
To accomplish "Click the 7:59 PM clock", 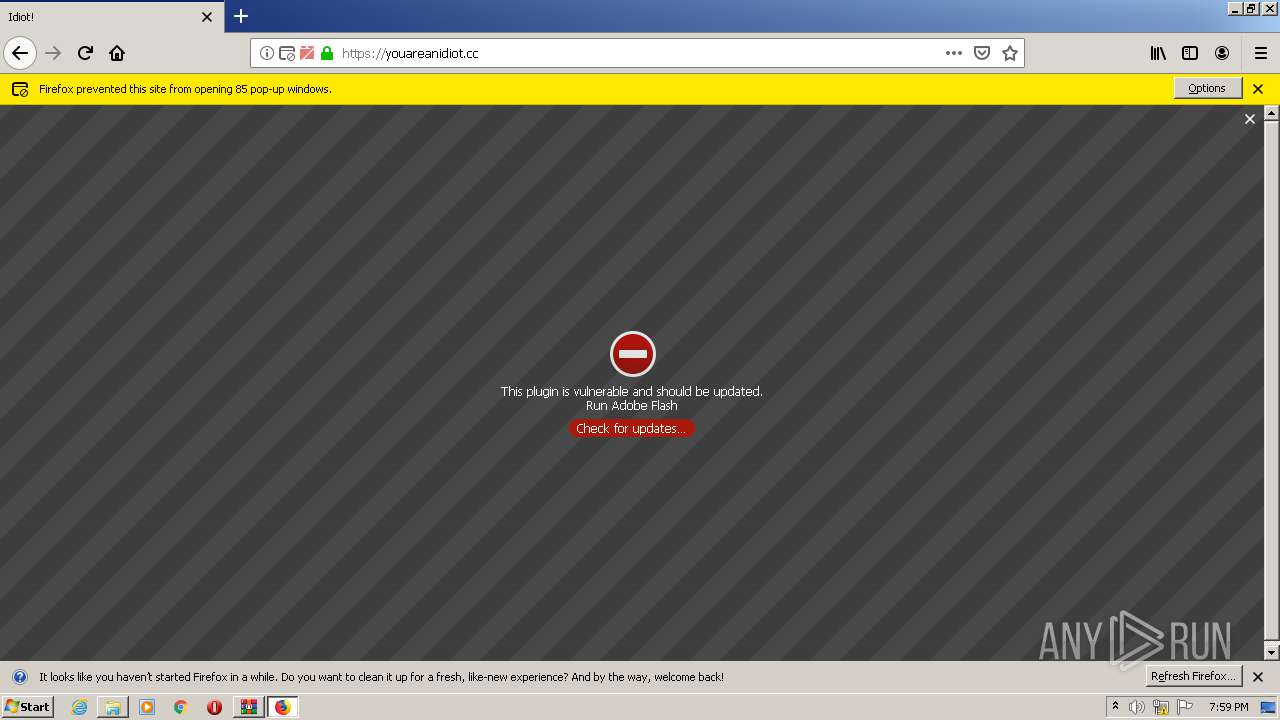I will (1229, 707).
